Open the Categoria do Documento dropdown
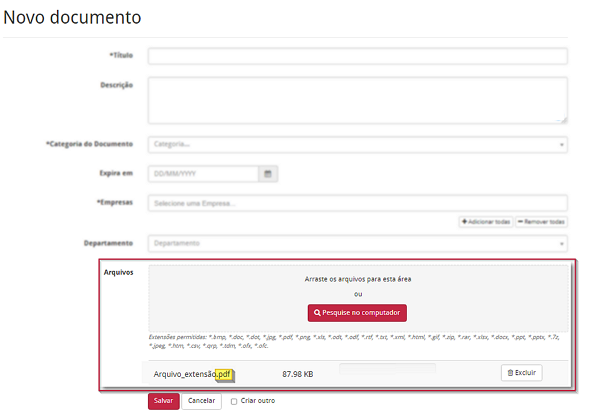Screen dimensions: 590x416 point(357,144)
